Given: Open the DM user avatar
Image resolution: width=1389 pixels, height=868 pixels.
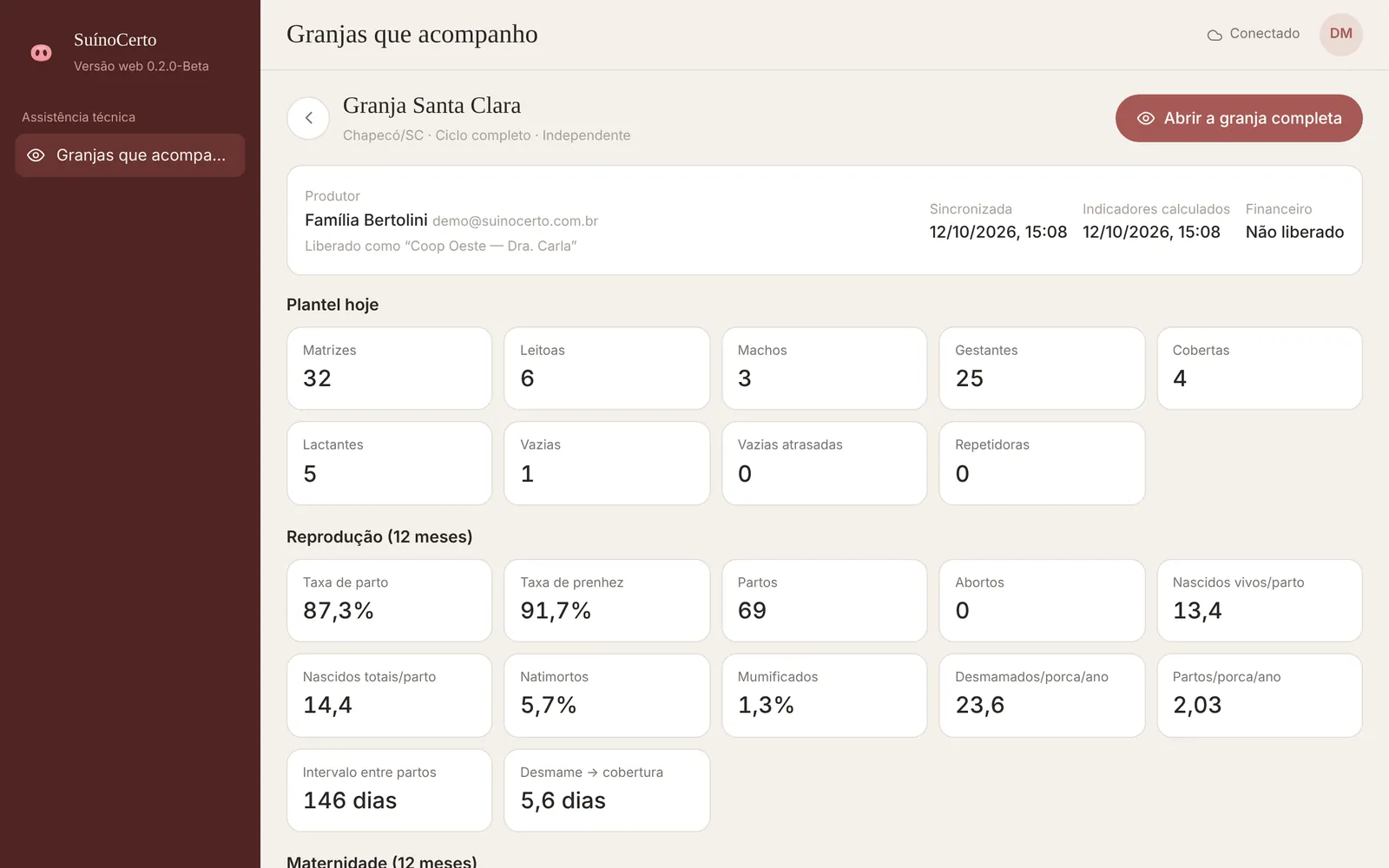Looking at the screenshot, I should (x=1340, y=34).
